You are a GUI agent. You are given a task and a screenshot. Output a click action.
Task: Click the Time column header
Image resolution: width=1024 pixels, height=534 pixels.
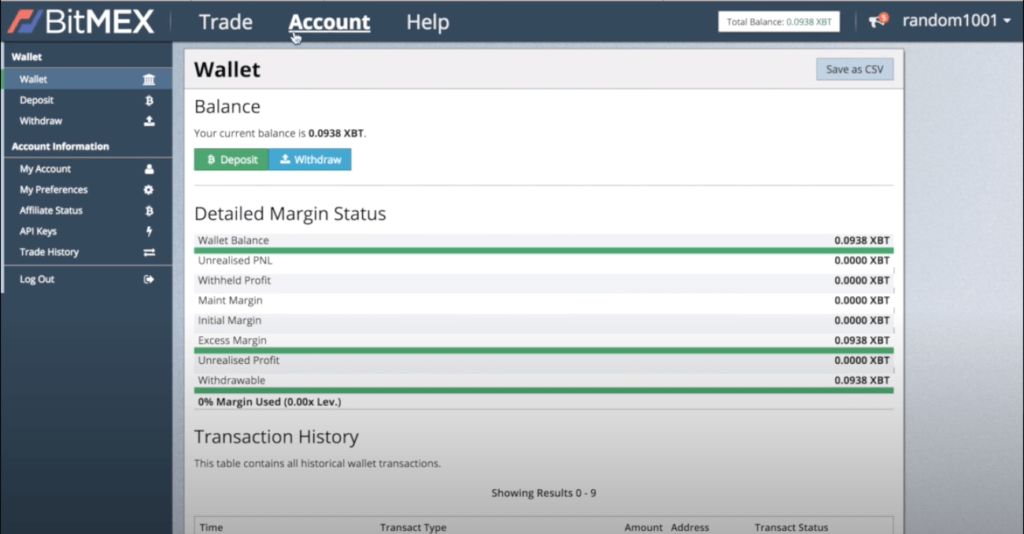tap(211, 527)
